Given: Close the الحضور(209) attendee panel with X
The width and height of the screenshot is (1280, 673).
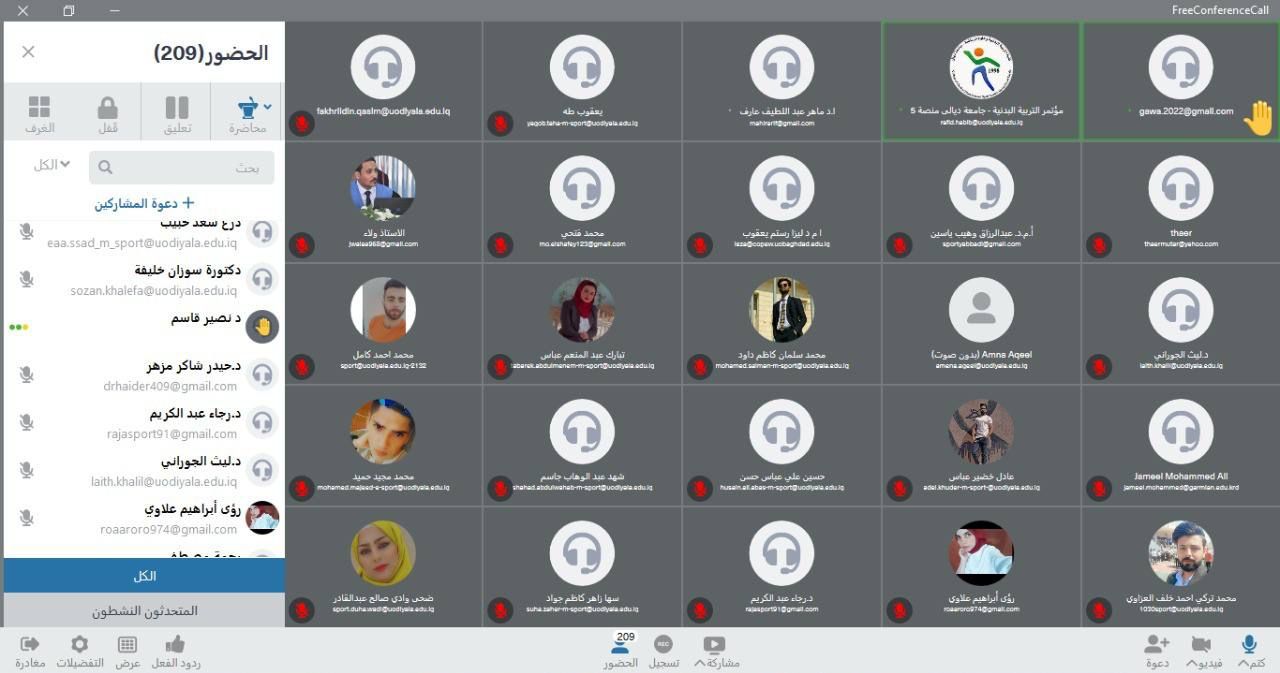Looking at the screenshot, I should 28,52.
